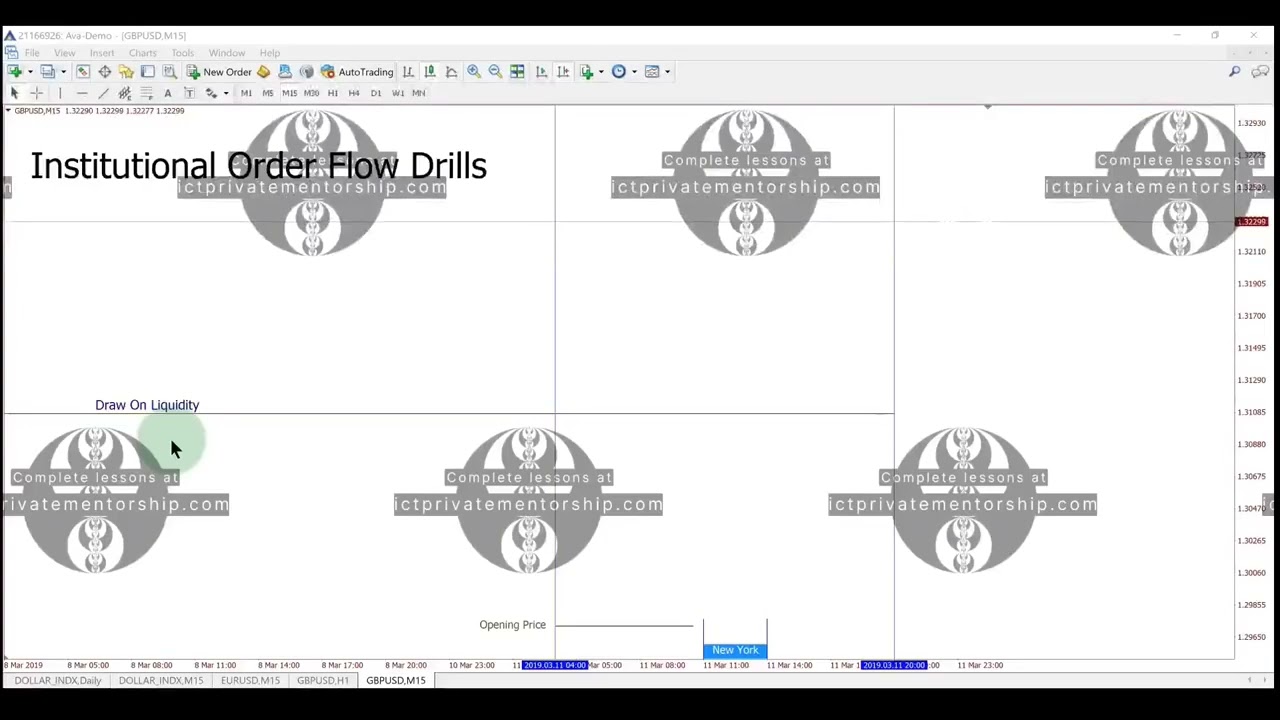Open the File menu
The image size is (1280, 720).
pos(32,53)
